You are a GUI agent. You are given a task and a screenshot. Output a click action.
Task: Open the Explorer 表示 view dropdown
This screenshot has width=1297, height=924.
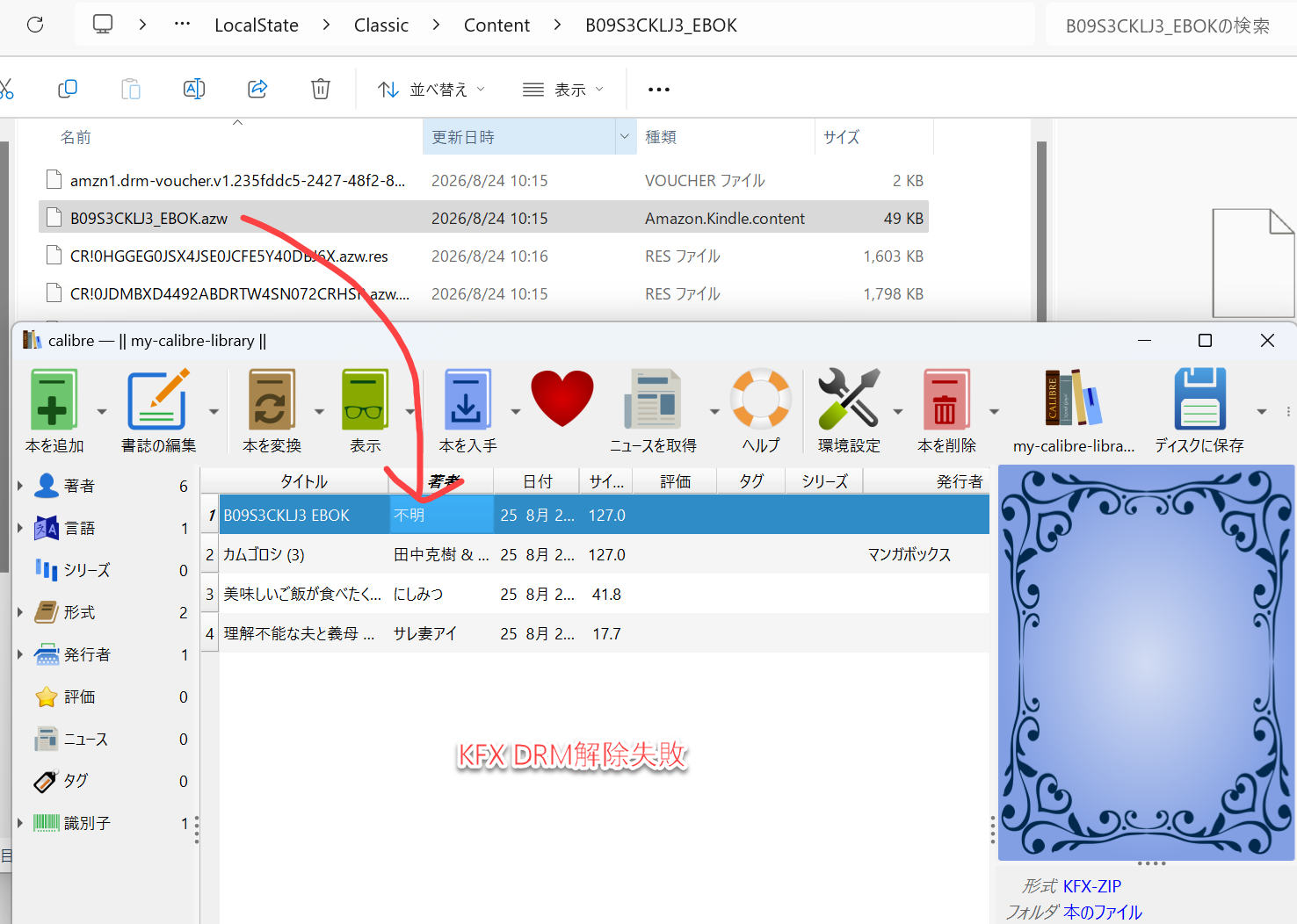563,90
